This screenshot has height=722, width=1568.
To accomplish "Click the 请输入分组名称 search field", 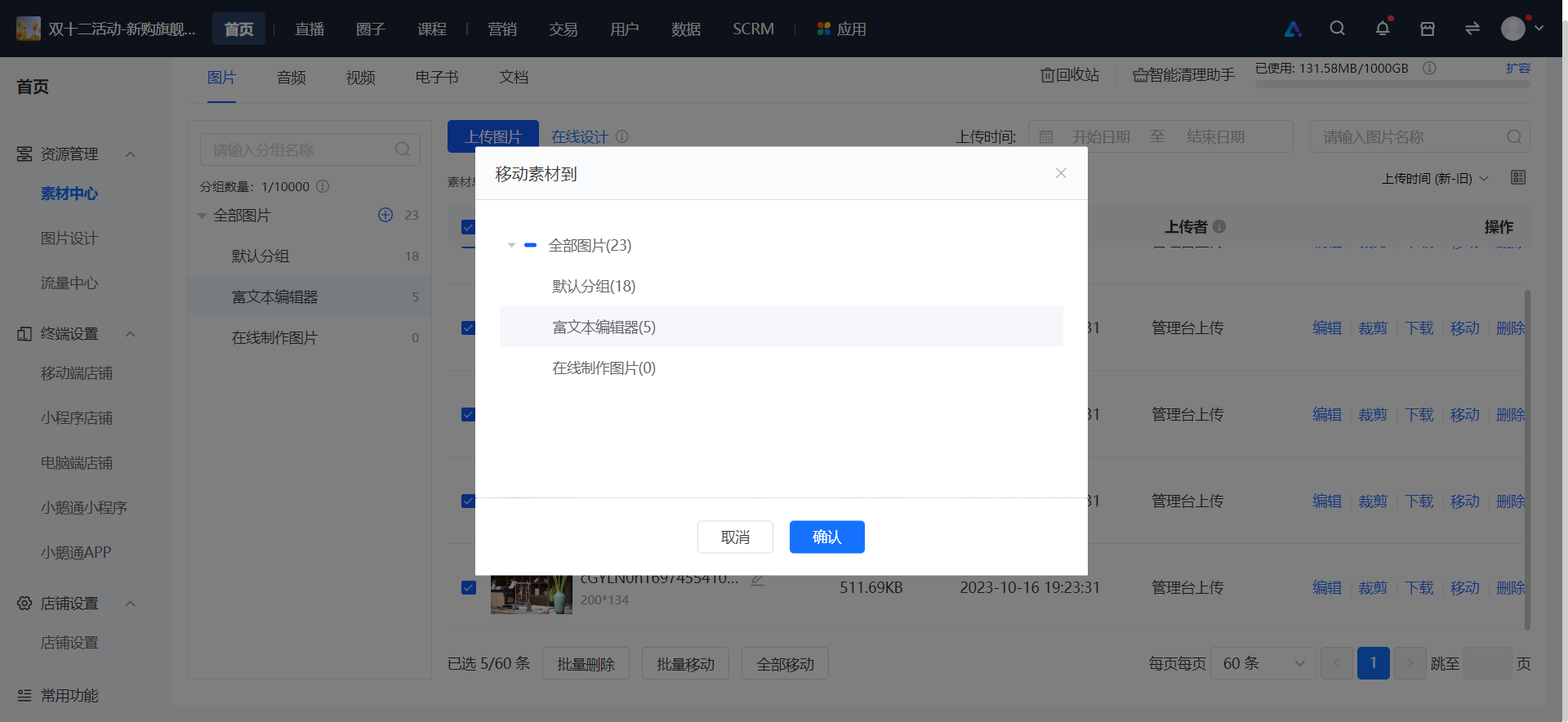I will [310, 149].
